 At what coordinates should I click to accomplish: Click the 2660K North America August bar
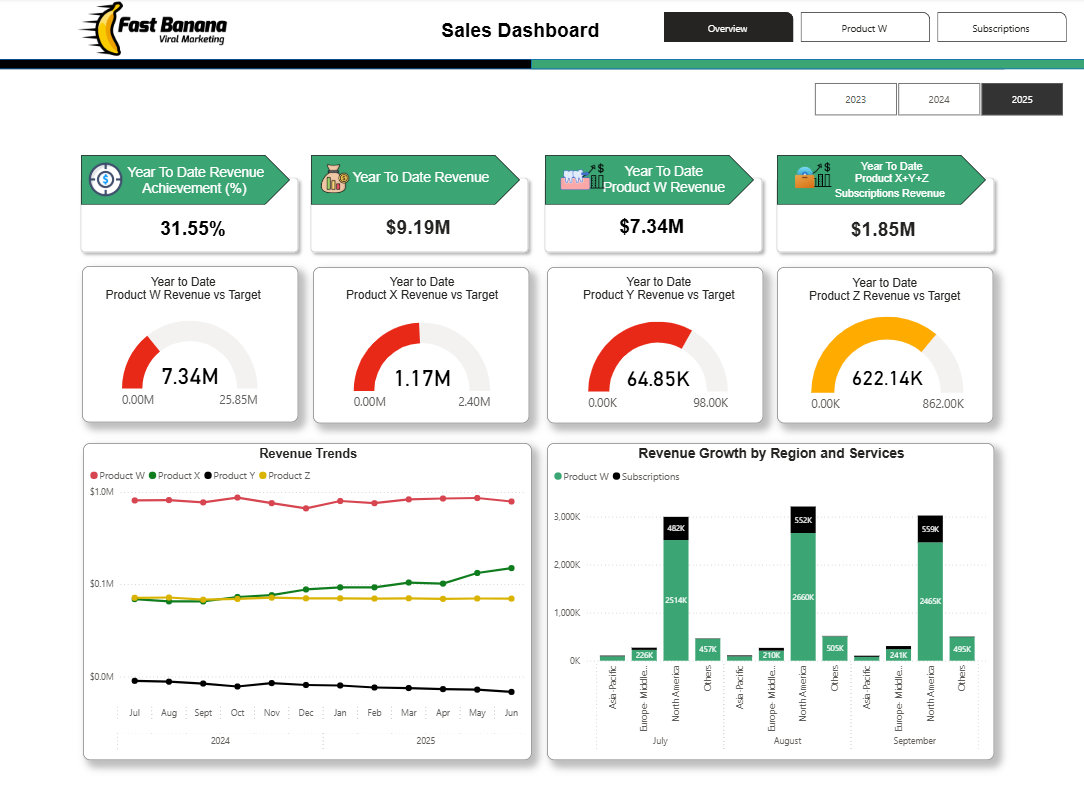[803, 596]
